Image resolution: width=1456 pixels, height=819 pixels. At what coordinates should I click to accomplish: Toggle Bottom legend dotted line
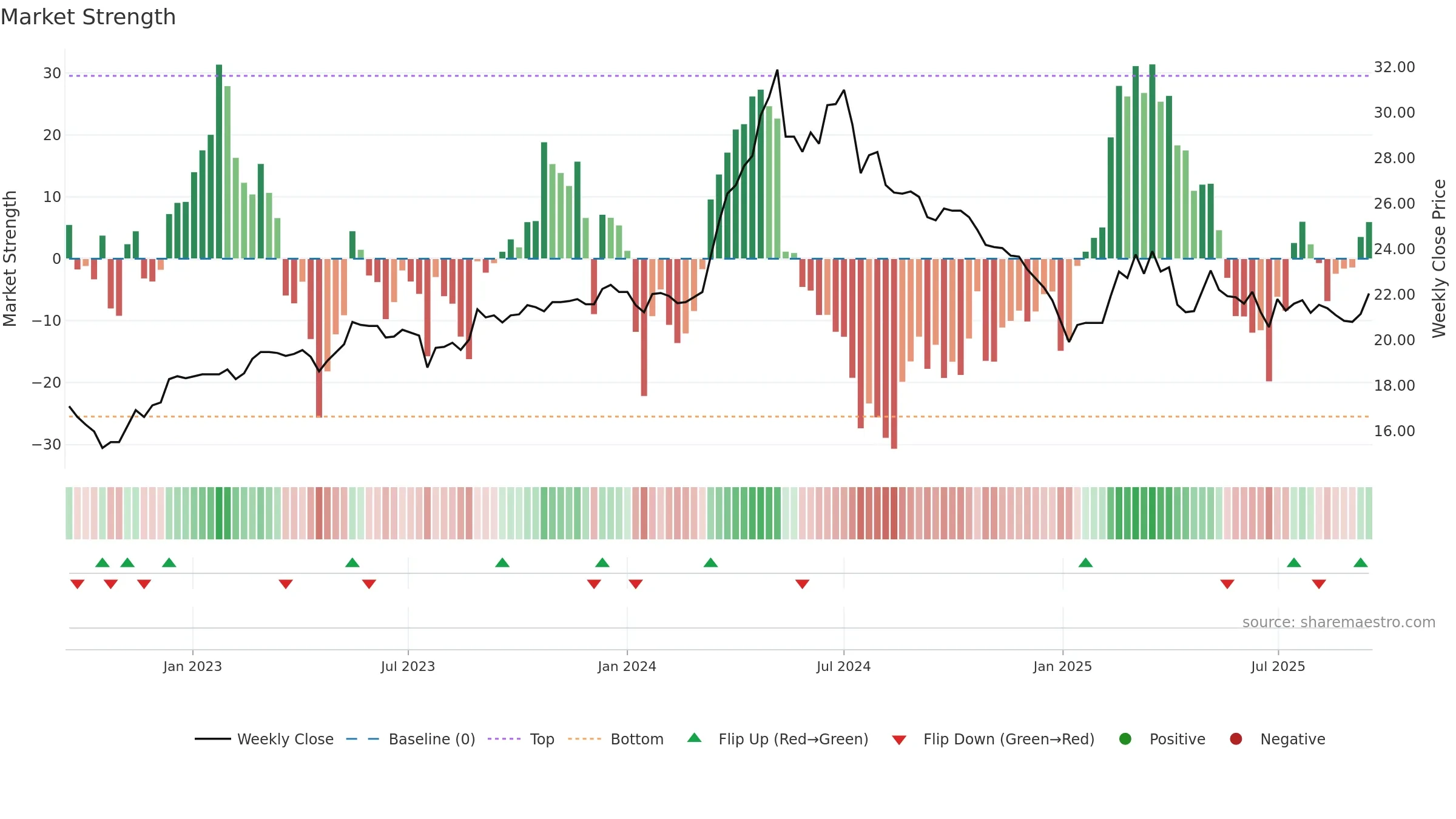[x=585, y=739]
